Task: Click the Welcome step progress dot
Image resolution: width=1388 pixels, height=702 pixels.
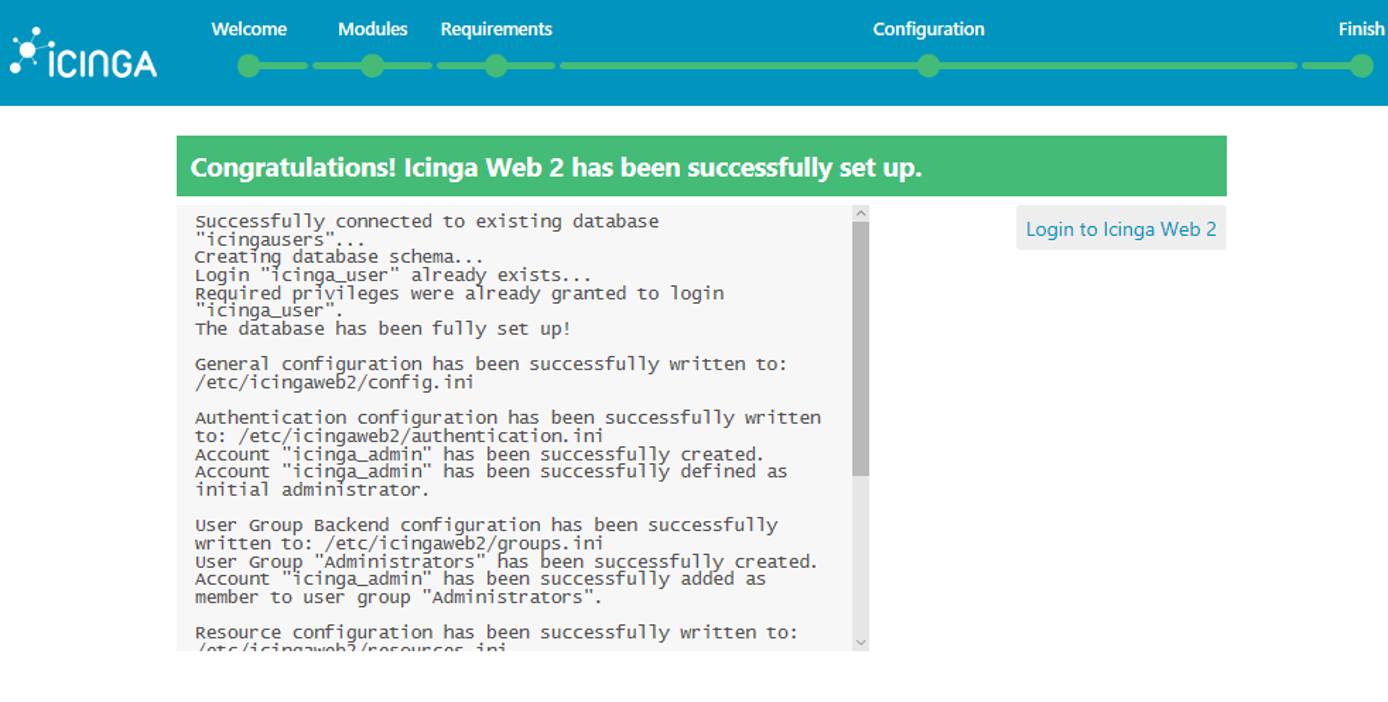Action: (x=249, y=67)
